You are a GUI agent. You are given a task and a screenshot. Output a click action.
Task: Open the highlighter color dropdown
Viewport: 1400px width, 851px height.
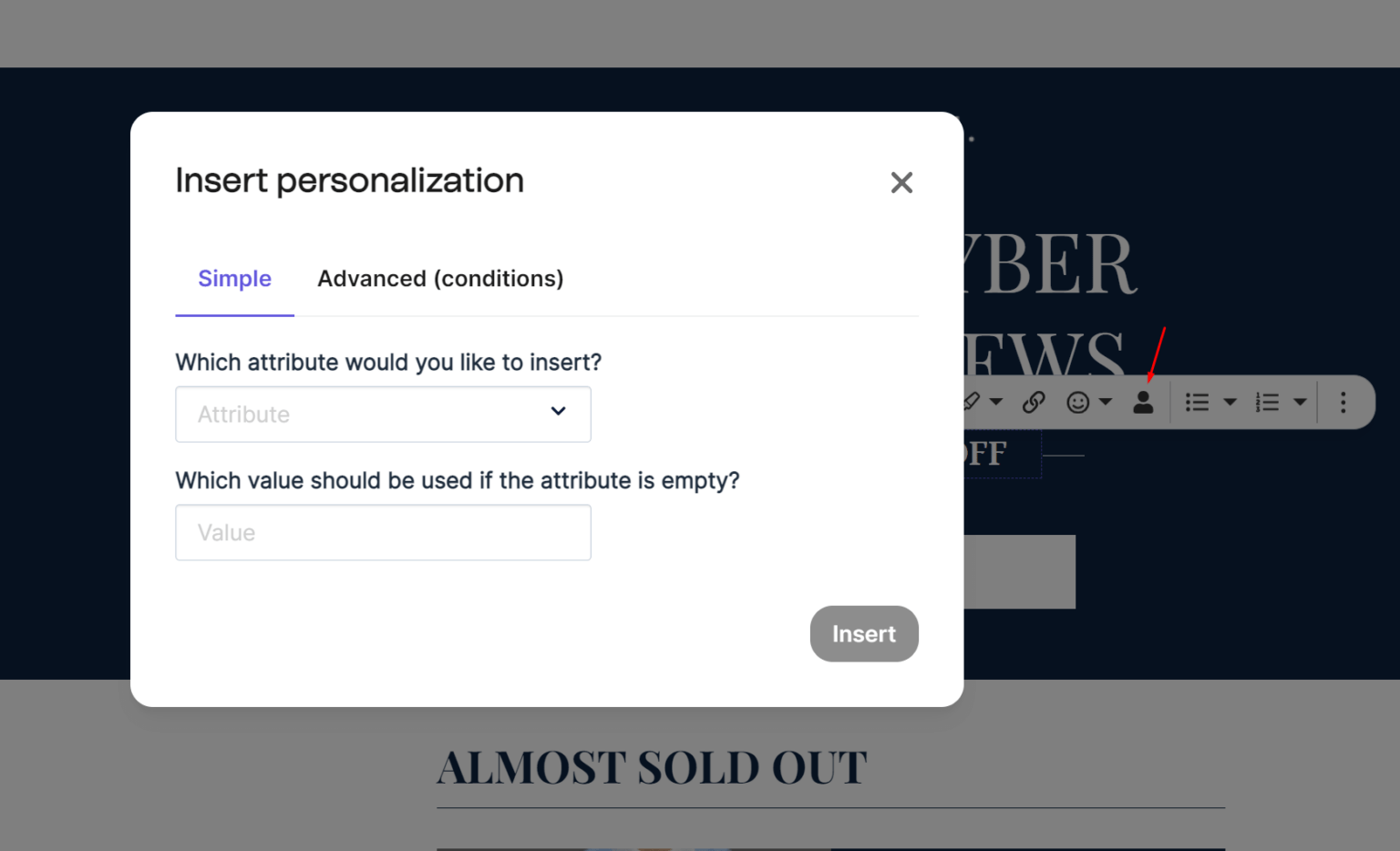pyautogui.click(x=995, y=401)
